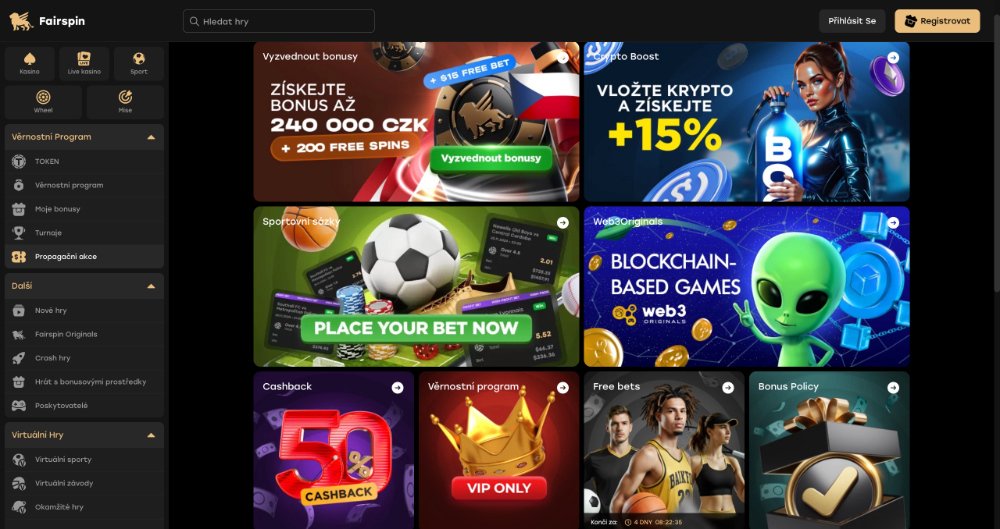Click the Přihlásit Se button
Viewport: 1000px width, 529px height.
point(852,21)
